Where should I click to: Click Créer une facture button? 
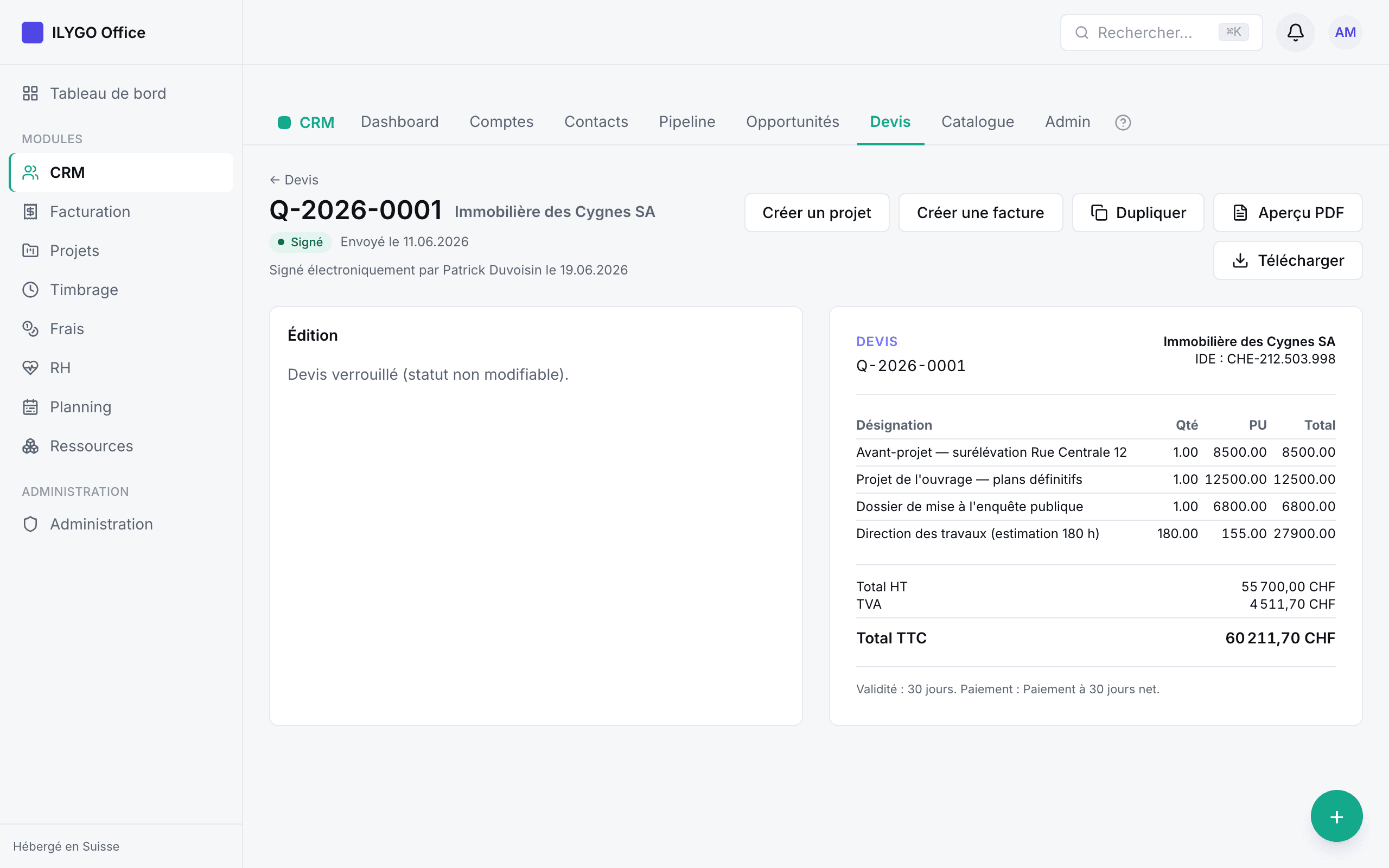click(x=980, y=213)
